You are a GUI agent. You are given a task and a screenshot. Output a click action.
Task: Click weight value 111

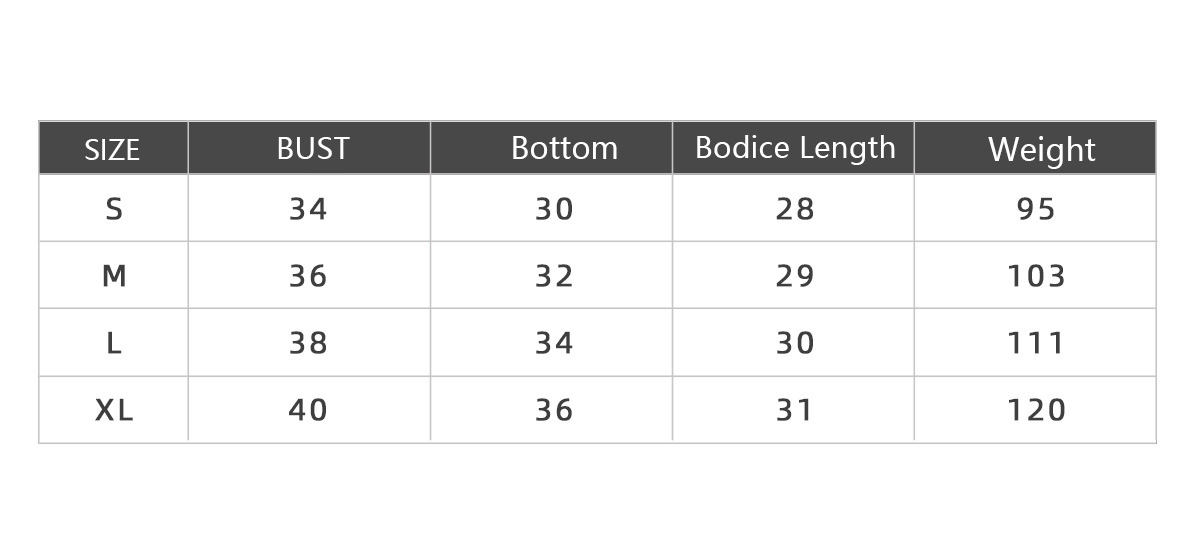point(1036,343)
